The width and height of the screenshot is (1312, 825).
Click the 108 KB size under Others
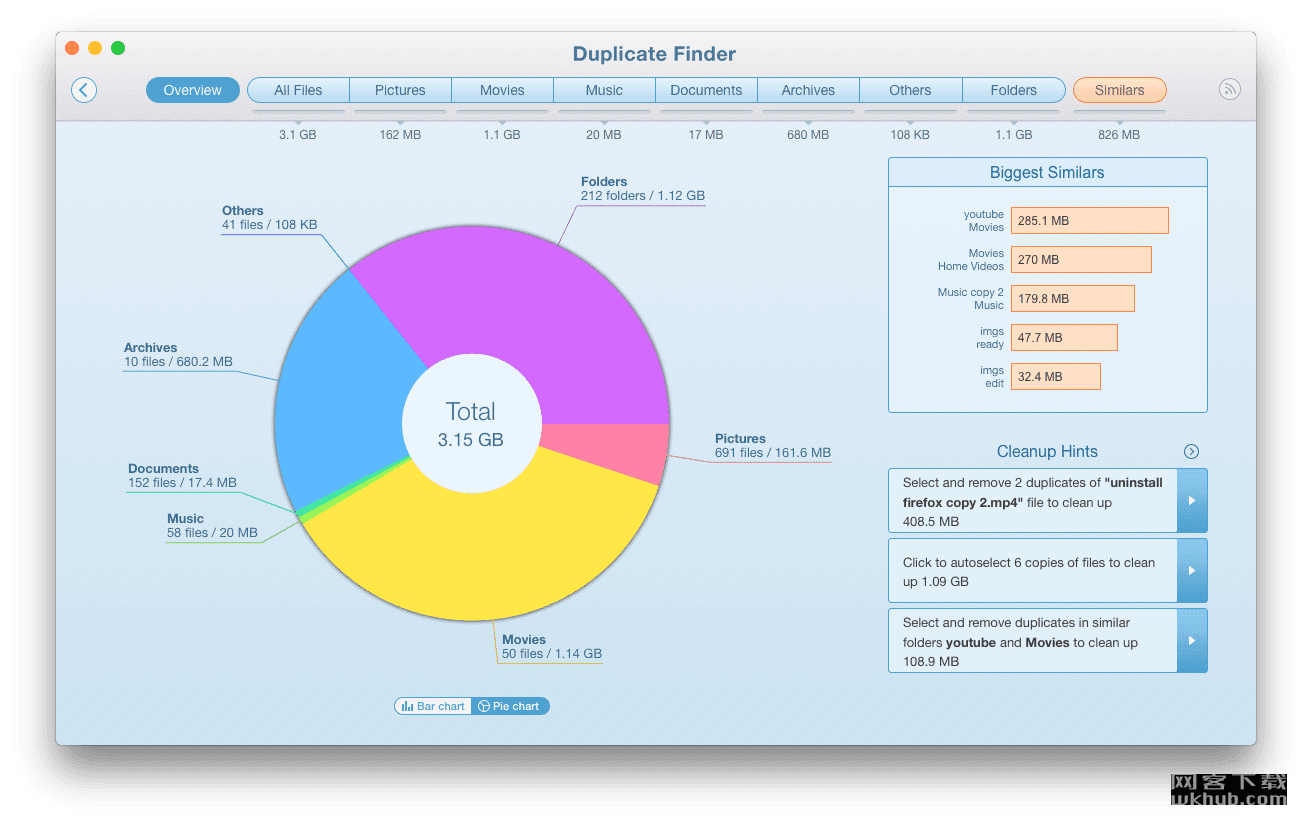click(x=910, y=134)
